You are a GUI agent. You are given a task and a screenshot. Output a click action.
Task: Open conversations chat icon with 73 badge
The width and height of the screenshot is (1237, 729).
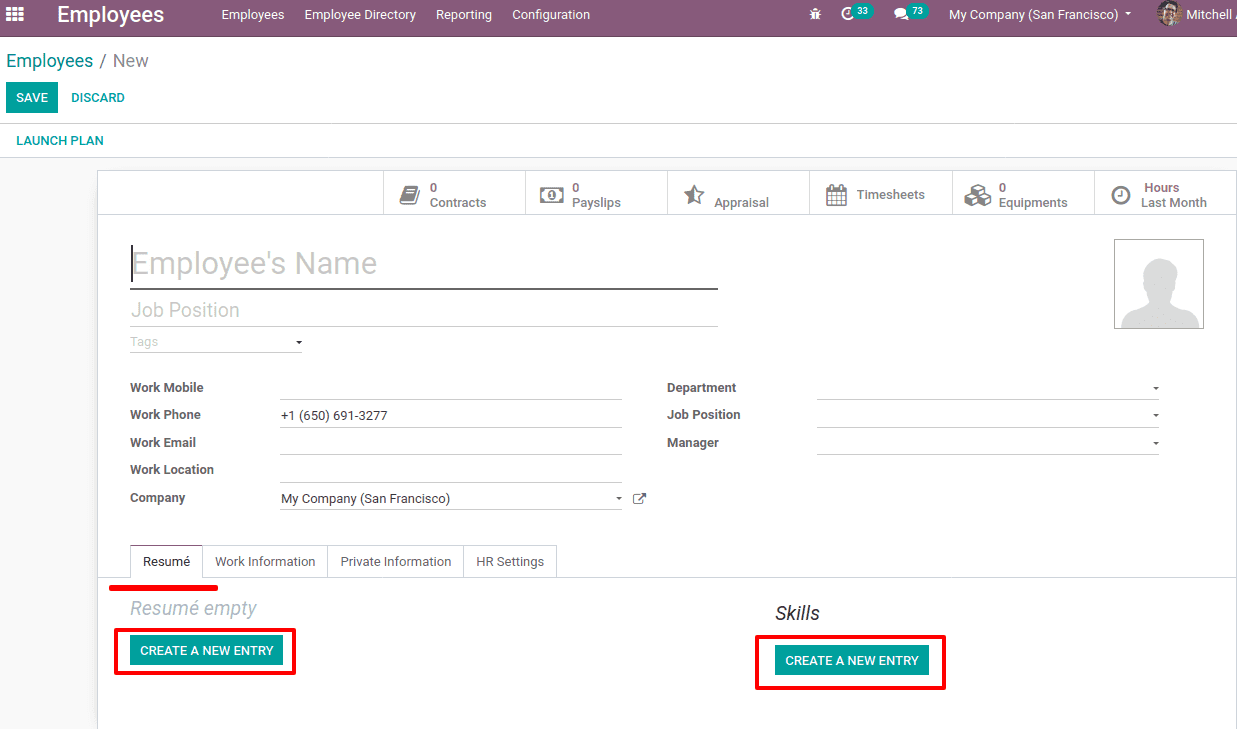click(910, 13)
